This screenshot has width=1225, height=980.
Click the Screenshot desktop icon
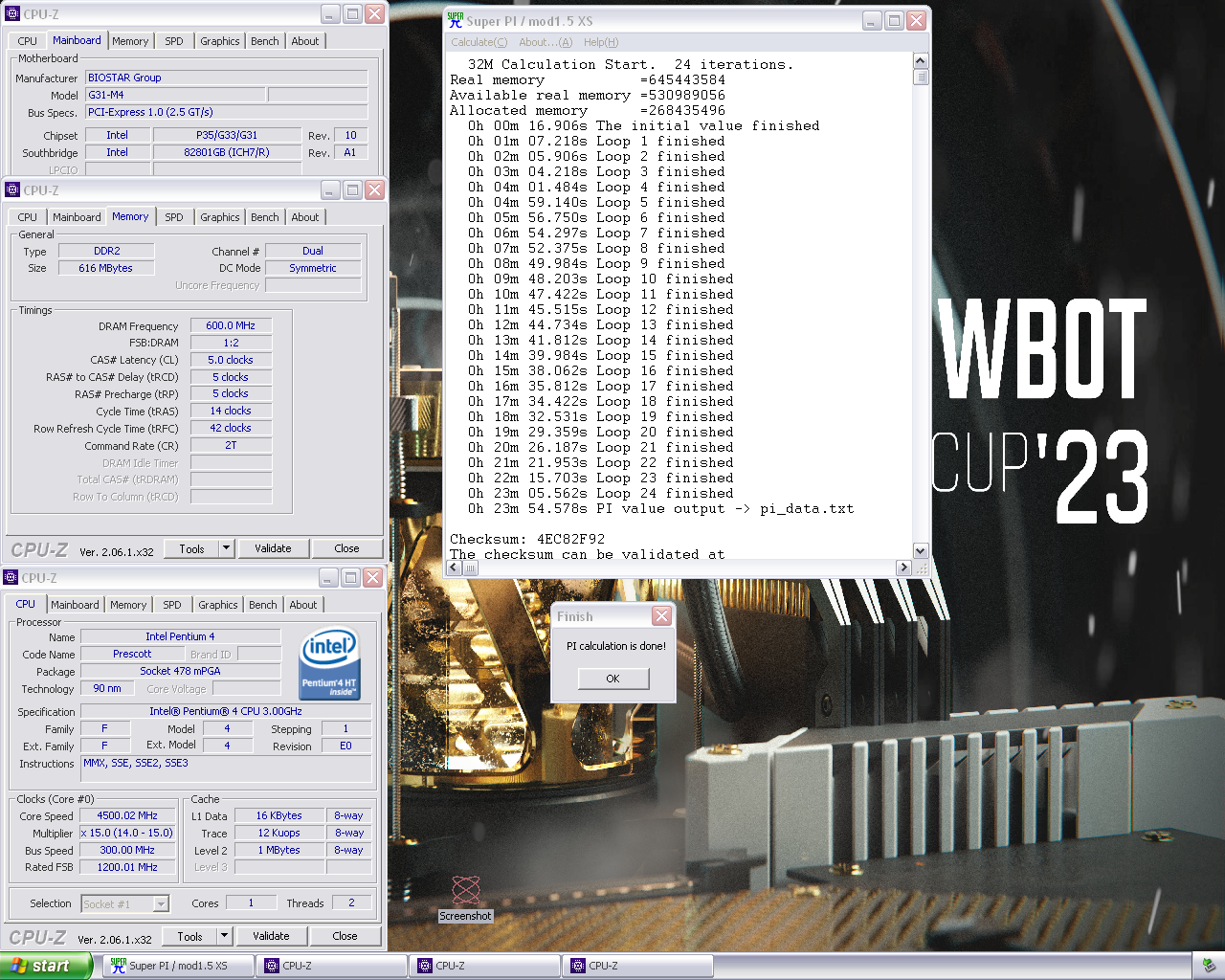click(x=465, y=898)
